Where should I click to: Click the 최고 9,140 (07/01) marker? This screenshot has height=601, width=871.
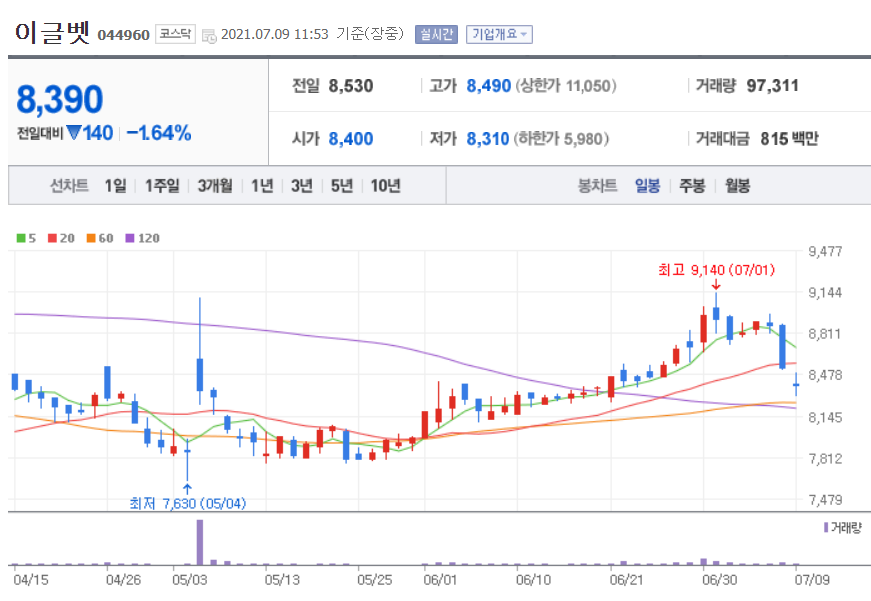click(716, 270)
